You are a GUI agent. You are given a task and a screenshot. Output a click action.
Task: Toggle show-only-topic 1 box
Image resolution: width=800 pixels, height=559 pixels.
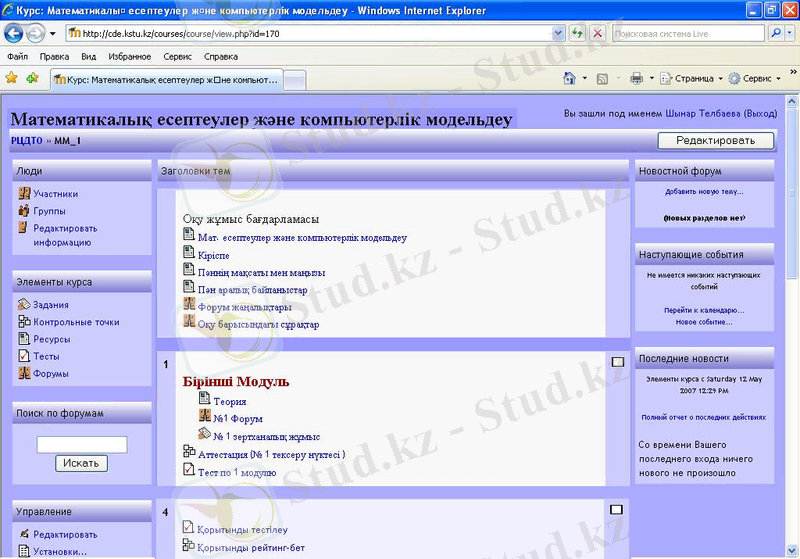click(x=617, y=362)
